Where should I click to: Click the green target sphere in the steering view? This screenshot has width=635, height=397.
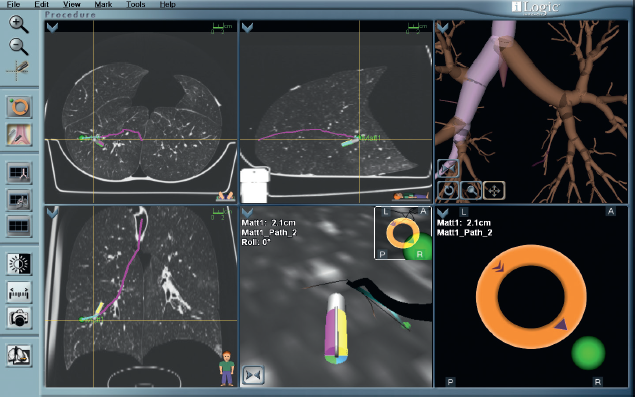588,353
